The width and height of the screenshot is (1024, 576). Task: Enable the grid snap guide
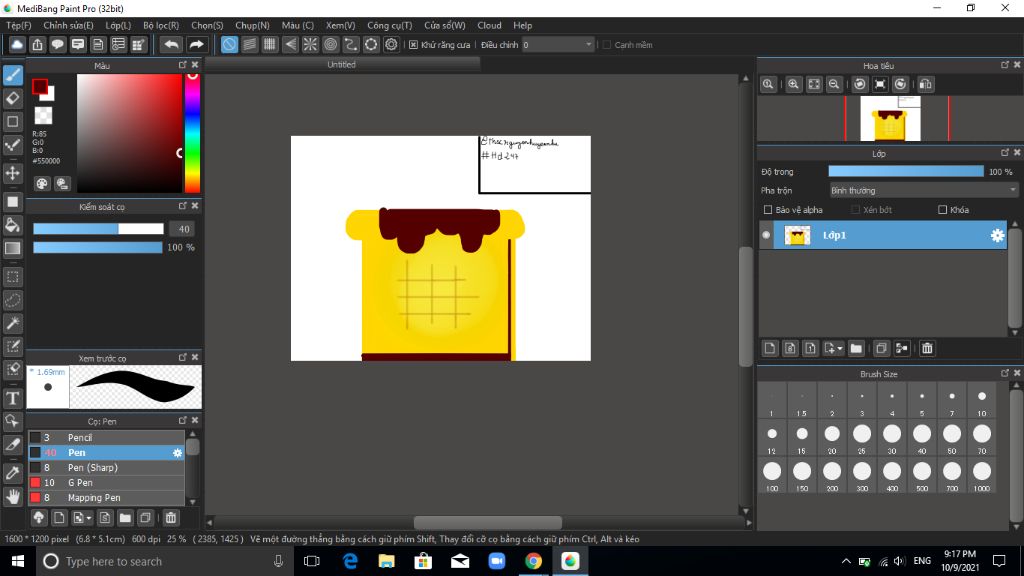click(x=270, y=44)
